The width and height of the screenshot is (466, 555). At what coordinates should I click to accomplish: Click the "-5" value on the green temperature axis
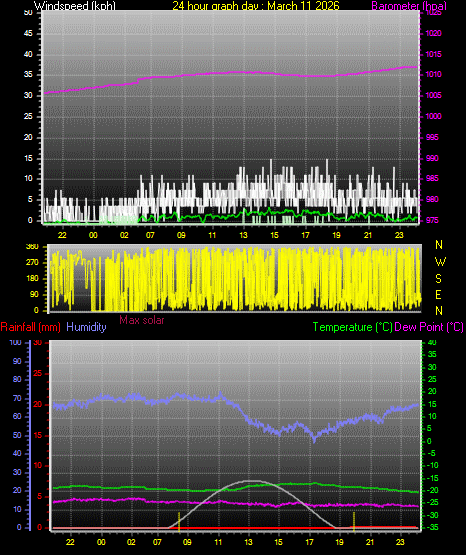click(x=431, y=454)
